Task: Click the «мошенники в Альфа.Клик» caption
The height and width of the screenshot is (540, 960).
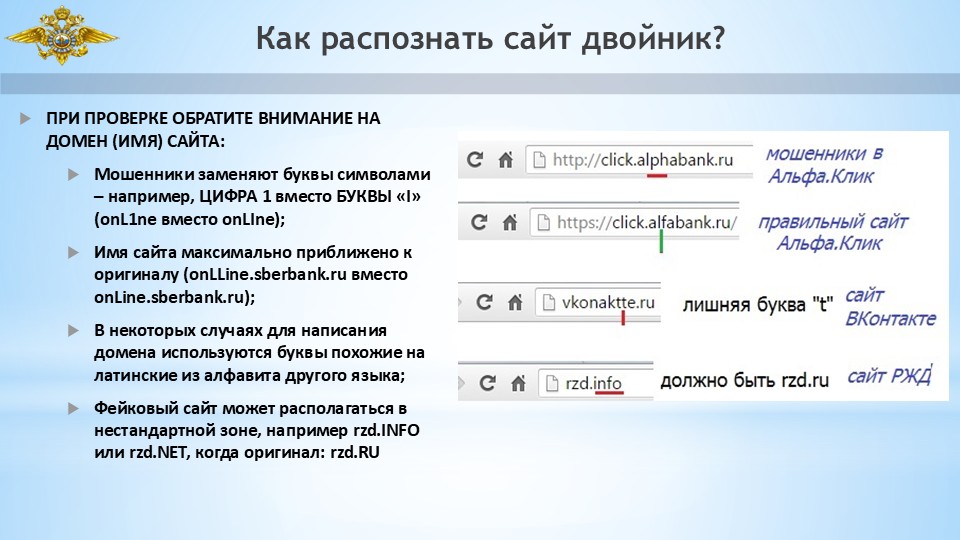Action: (822, 165)
